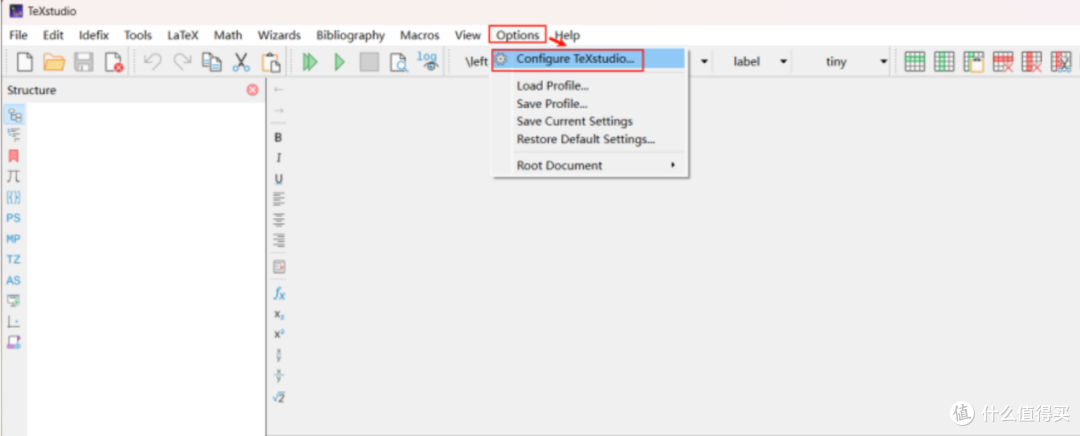Open the TZ (TikZ) panel

[14, 260]
